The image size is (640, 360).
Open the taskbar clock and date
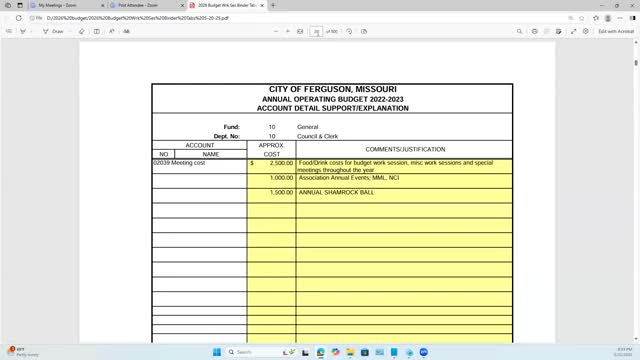(x=624, y=352)
